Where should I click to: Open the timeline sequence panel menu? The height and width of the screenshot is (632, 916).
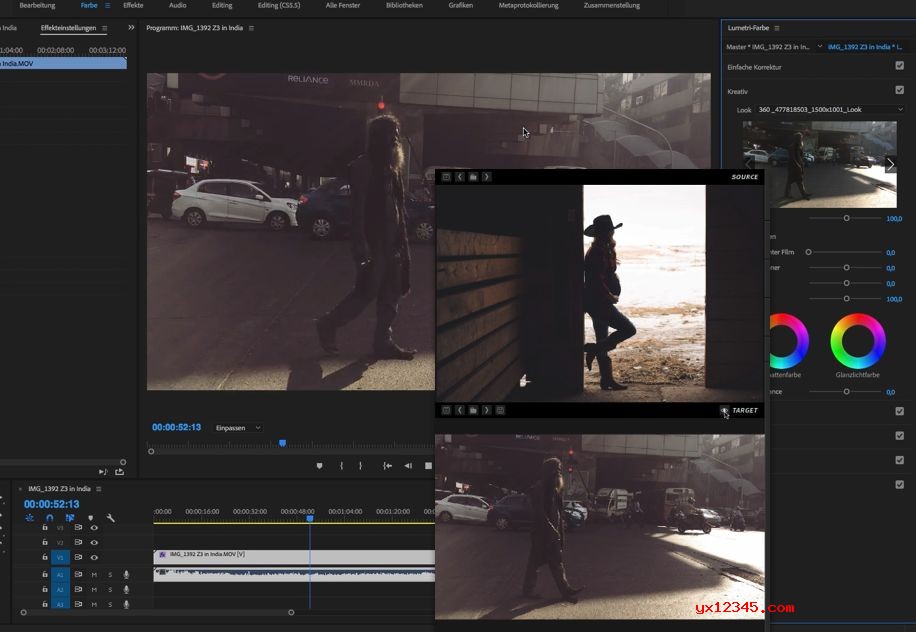coord(99,489)
